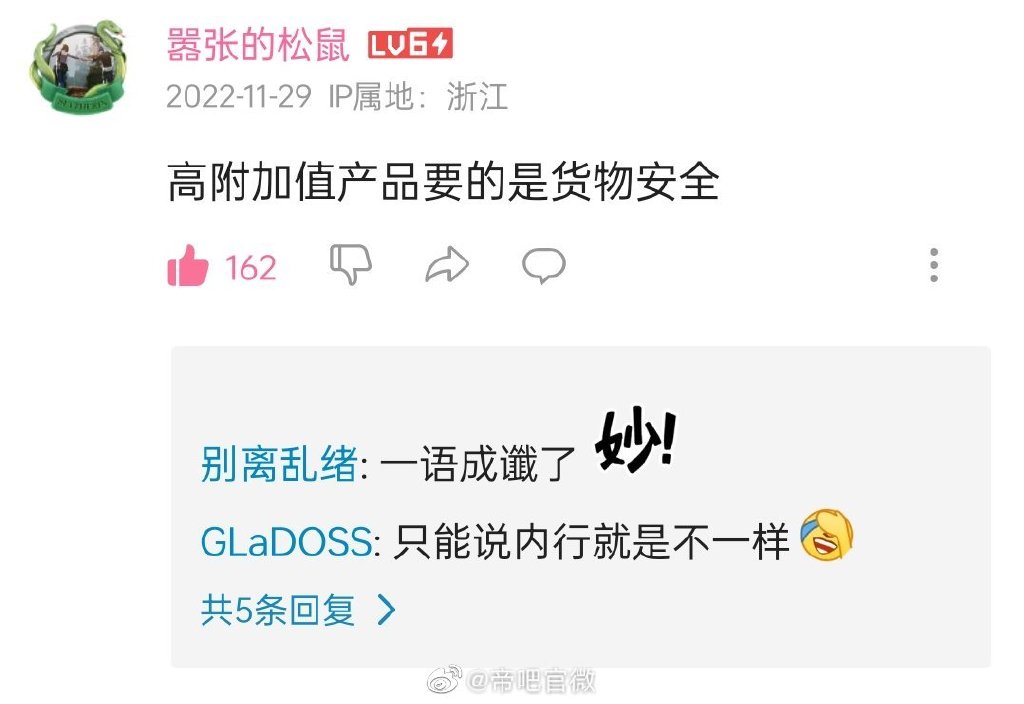This screenshot has width=1024, height=704.
Task: View the 别离乱绪 replier's profile
Action: click(279, 464)
